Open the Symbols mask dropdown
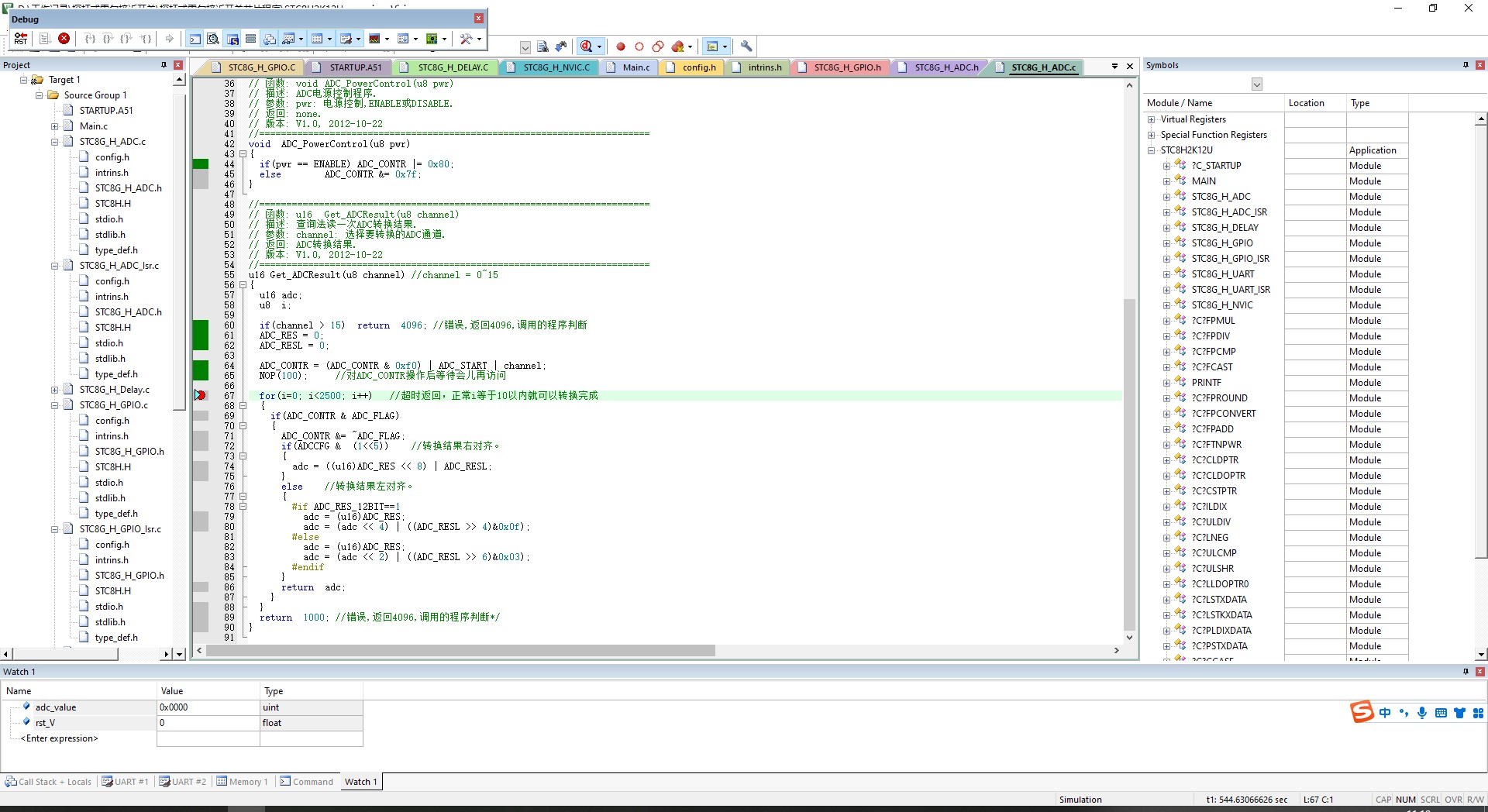The width and height of the screenshot is (1488, 812). coord(1257,84)
